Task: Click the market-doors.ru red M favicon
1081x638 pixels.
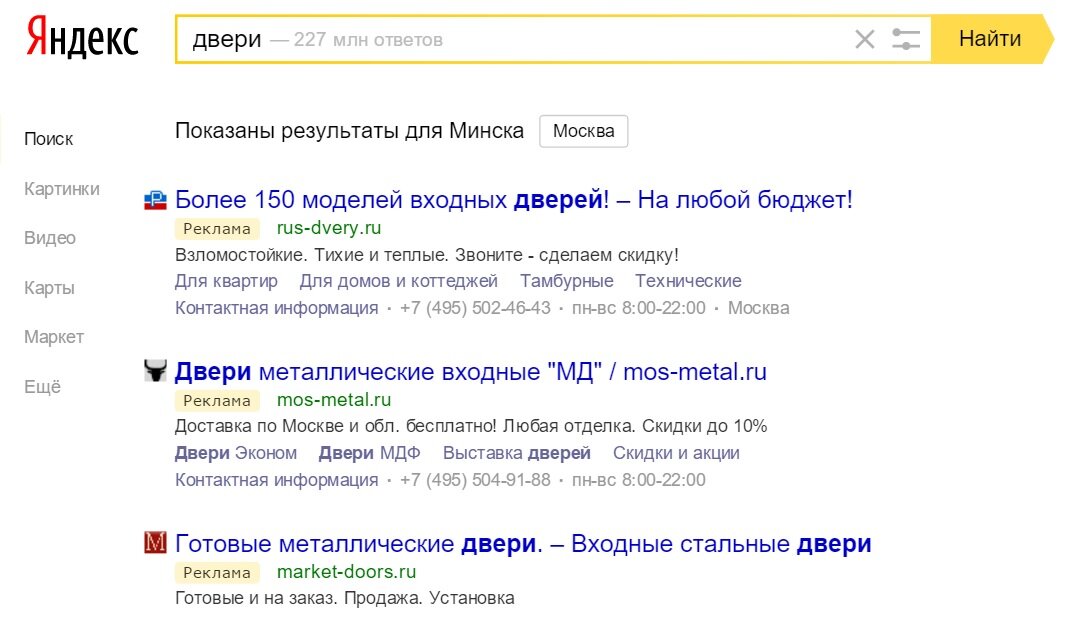Action: 155,544
